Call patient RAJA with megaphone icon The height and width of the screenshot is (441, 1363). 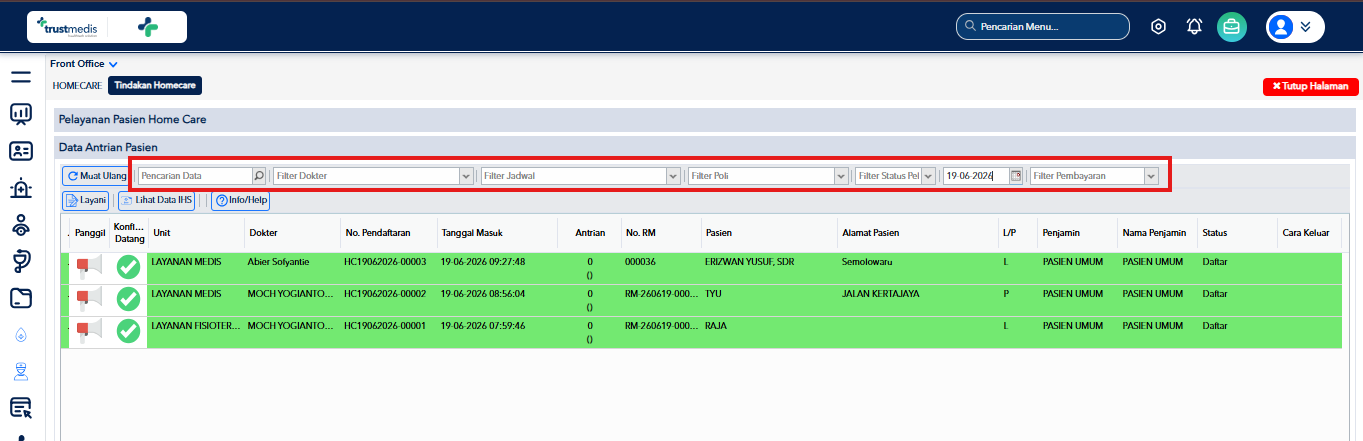89,331
